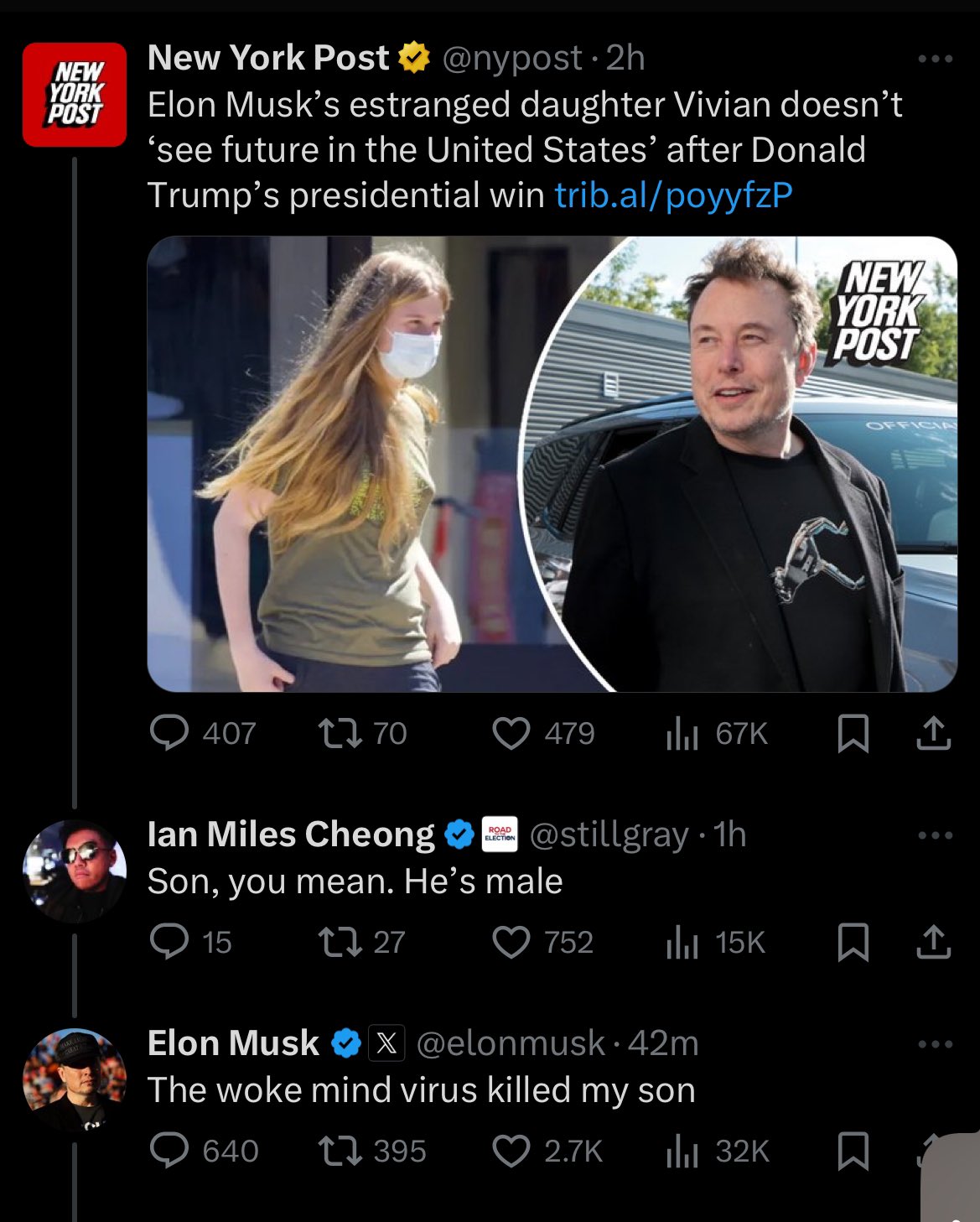The image size is (980, 1222).
Task: Open the reply icon under Elon Musk's tweet
Action: [x=169, y=1150]
